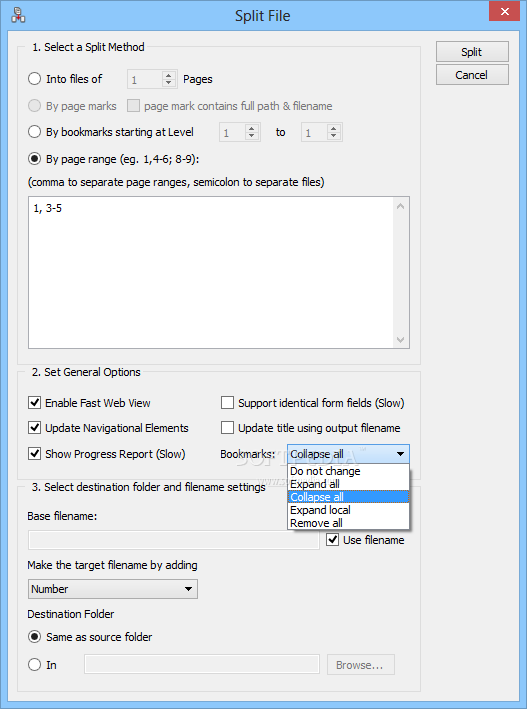
Task: Click the disabled Browse... button
Action: (361, 665)
